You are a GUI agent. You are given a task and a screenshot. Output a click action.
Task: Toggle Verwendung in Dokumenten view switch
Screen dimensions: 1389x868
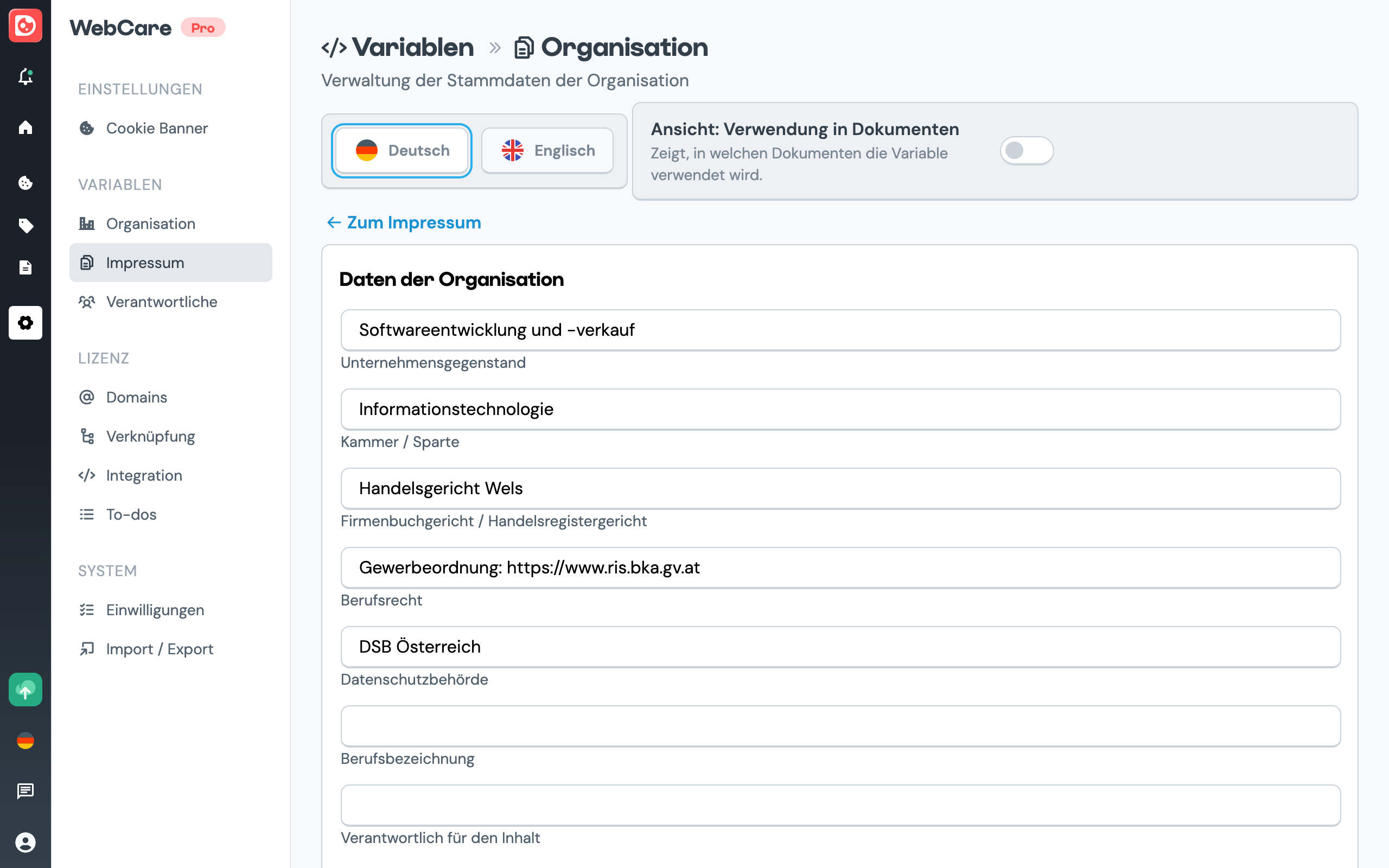[1026, 151]
